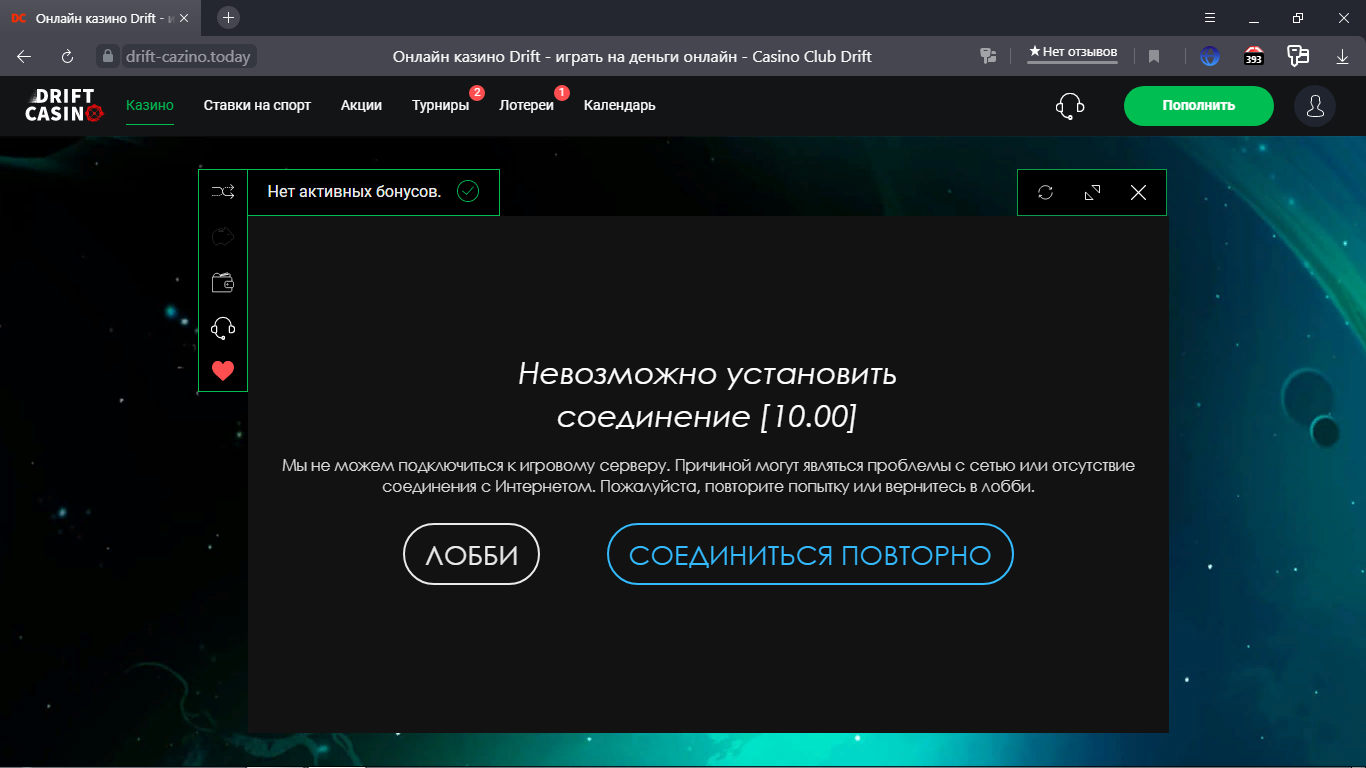Open support chat headset icon in header
Viewport: 1366px width, 768px height.
(1070, 106)
